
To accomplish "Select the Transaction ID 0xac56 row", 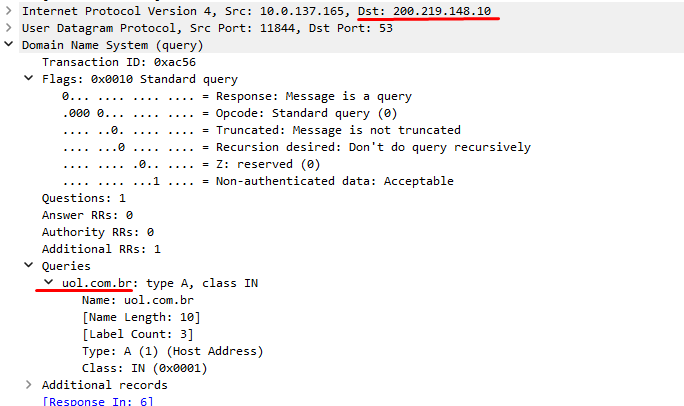I will [119, 62].
